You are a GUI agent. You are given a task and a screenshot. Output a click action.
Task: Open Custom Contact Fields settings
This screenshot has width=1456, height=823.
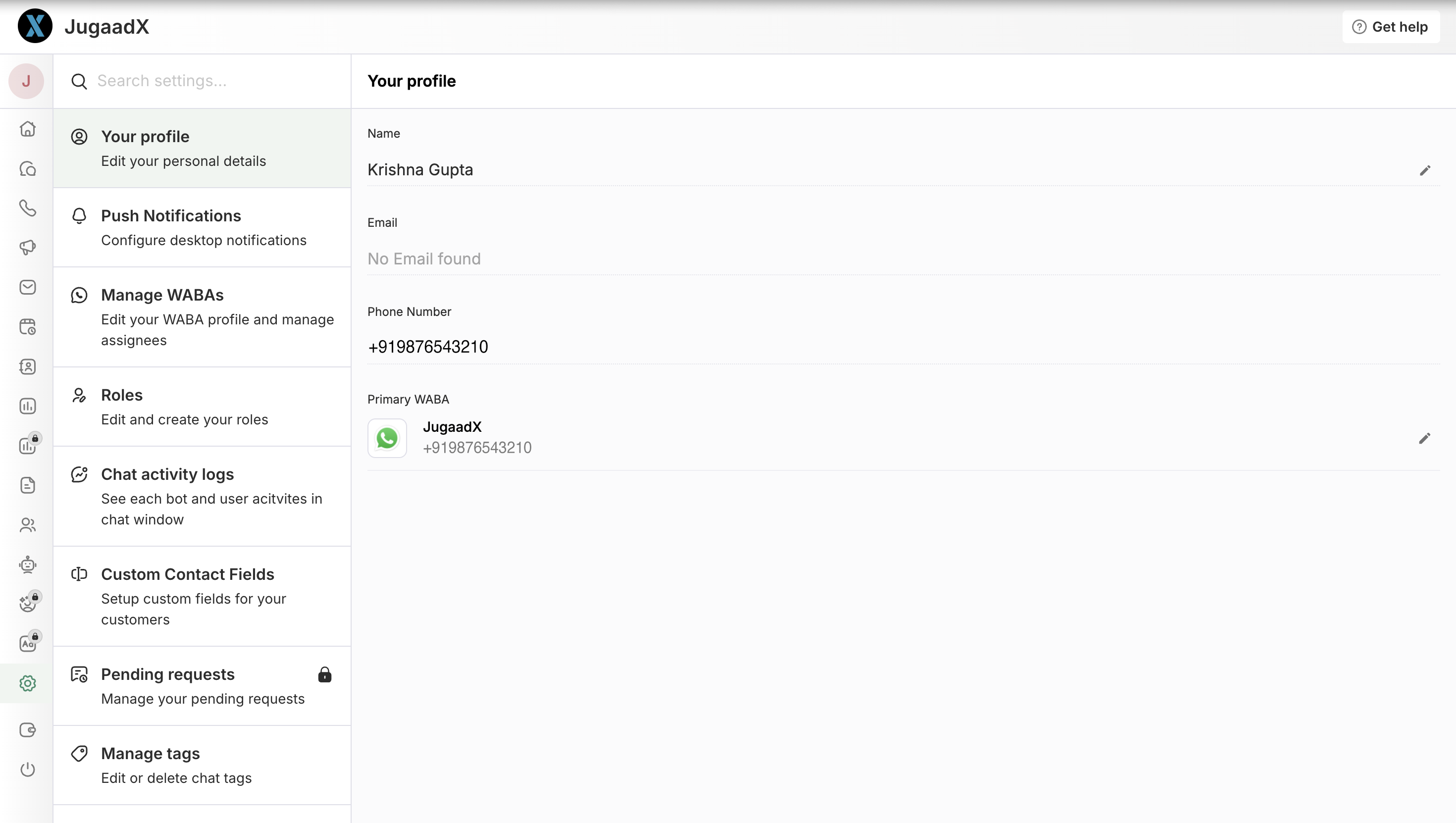pyautogui.click(x=202, y=596)
